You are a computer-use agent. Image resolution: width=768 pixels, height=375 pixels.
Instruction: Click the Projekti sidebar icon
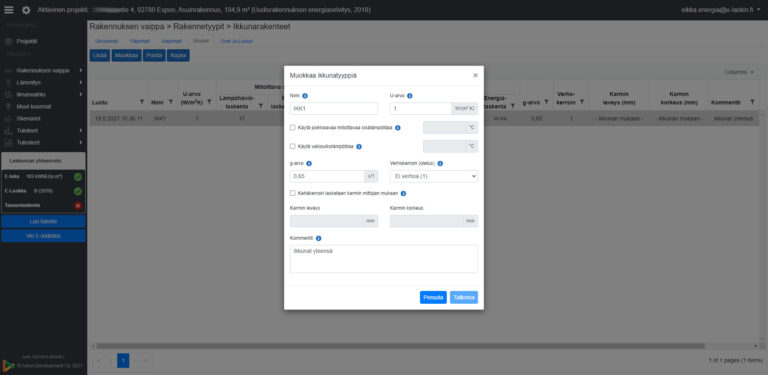[8, 42]
